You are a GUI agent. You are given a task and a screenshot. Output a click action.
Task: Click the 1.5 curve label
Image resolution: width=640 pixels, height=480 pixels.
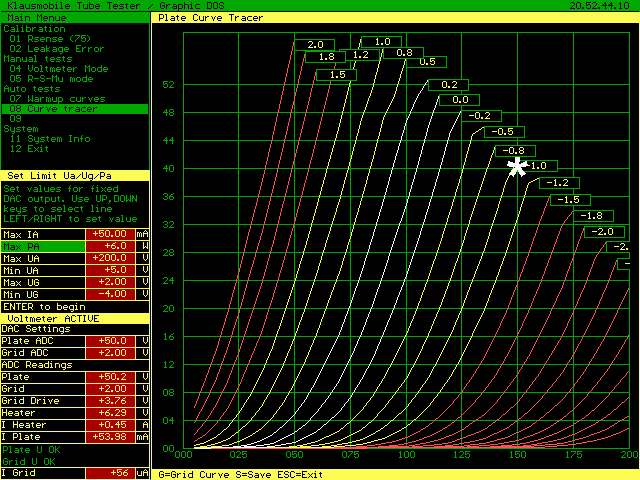click(x=337, y=75)
